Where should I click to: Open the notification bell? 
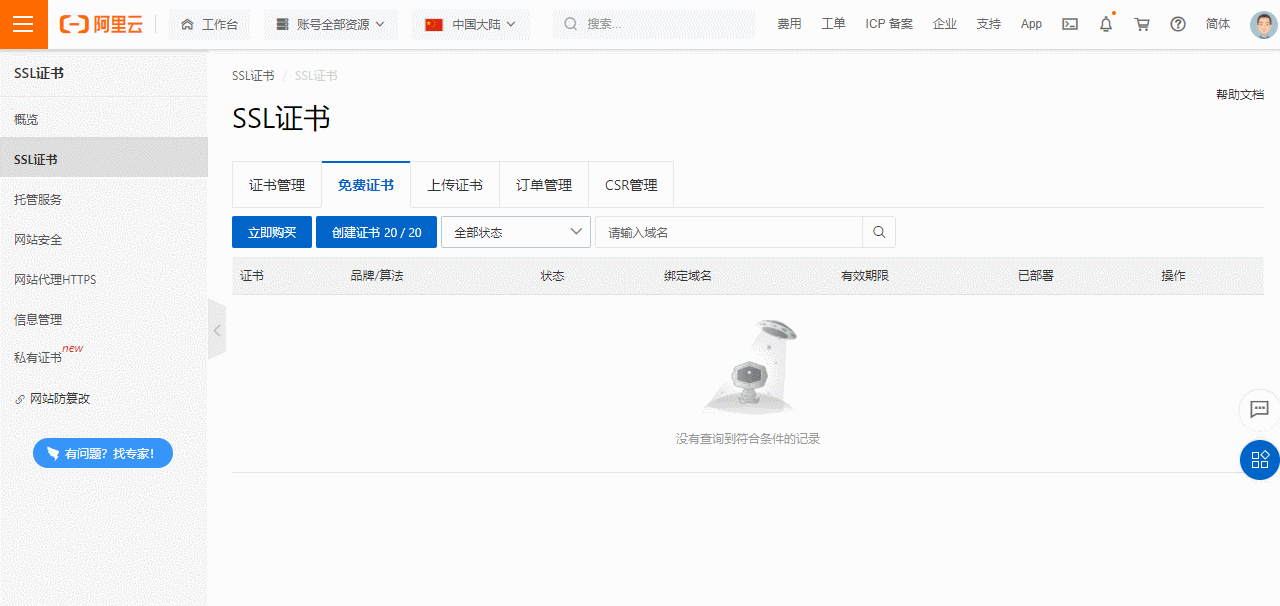pos(1105,24)
